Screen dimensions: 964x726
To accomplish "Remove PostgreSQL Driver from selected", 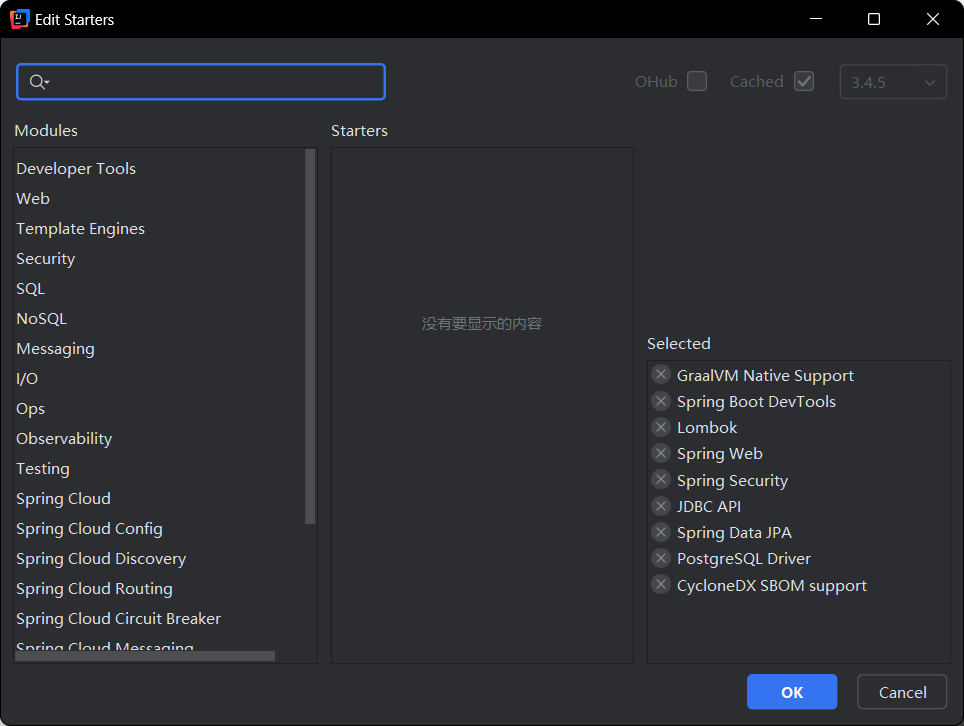I will (x=661, y=558).
